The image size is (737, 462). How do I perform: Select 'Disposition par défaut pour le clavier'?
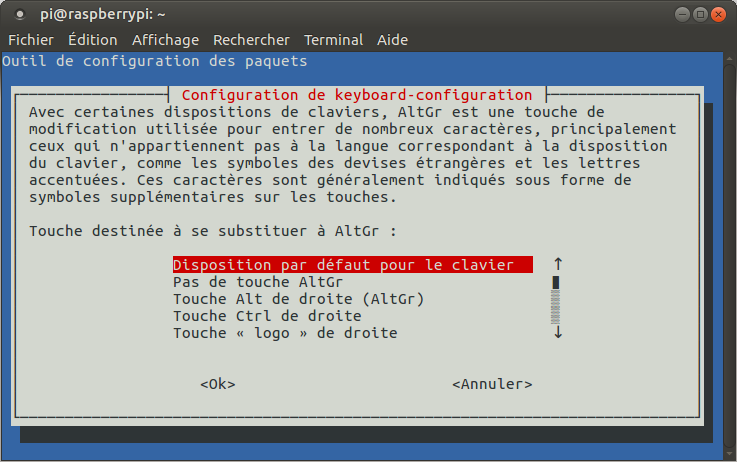click(343, 265)
